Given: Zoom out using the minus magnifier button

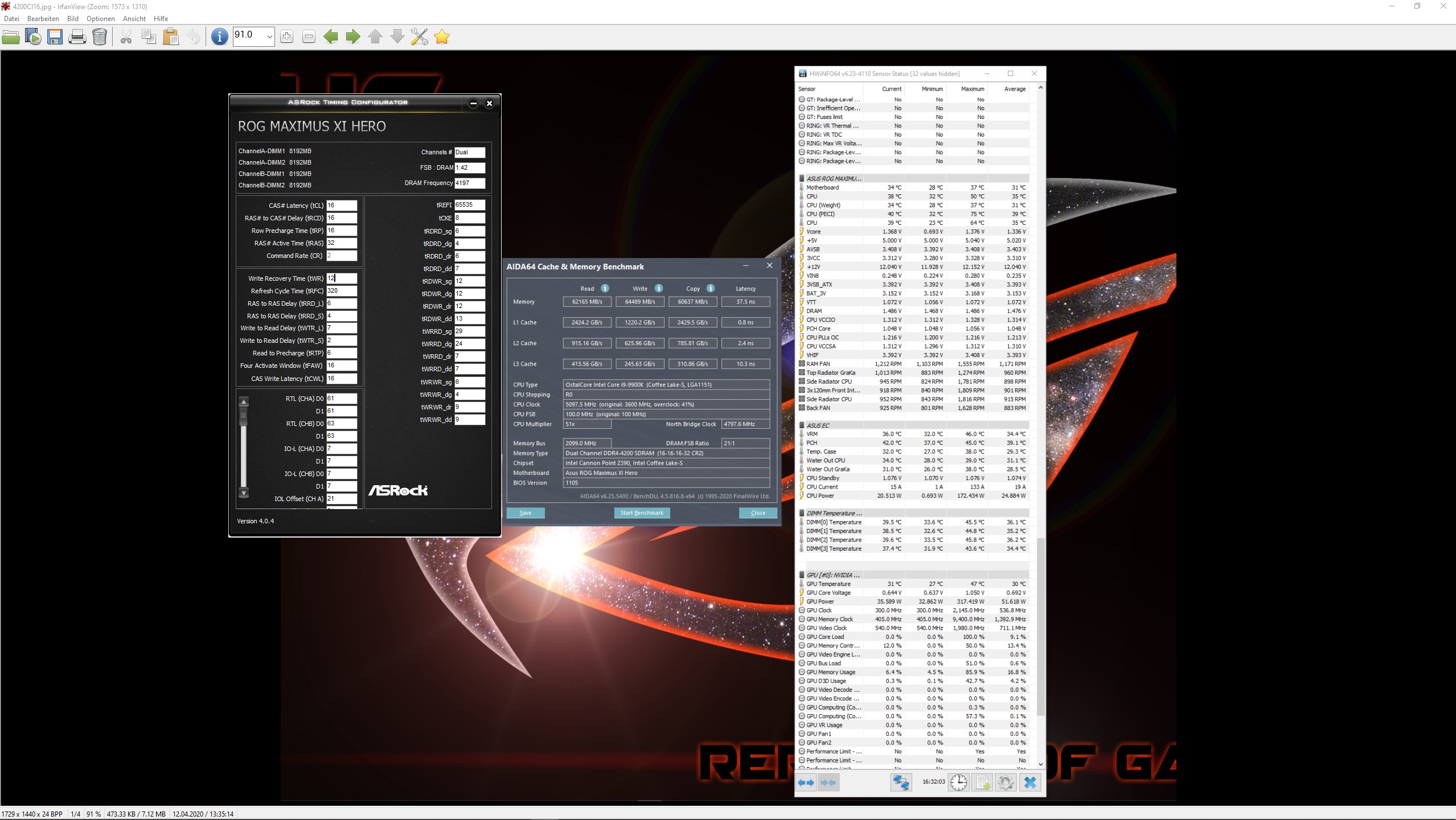Looking at the screenshot, I should 309,37.
